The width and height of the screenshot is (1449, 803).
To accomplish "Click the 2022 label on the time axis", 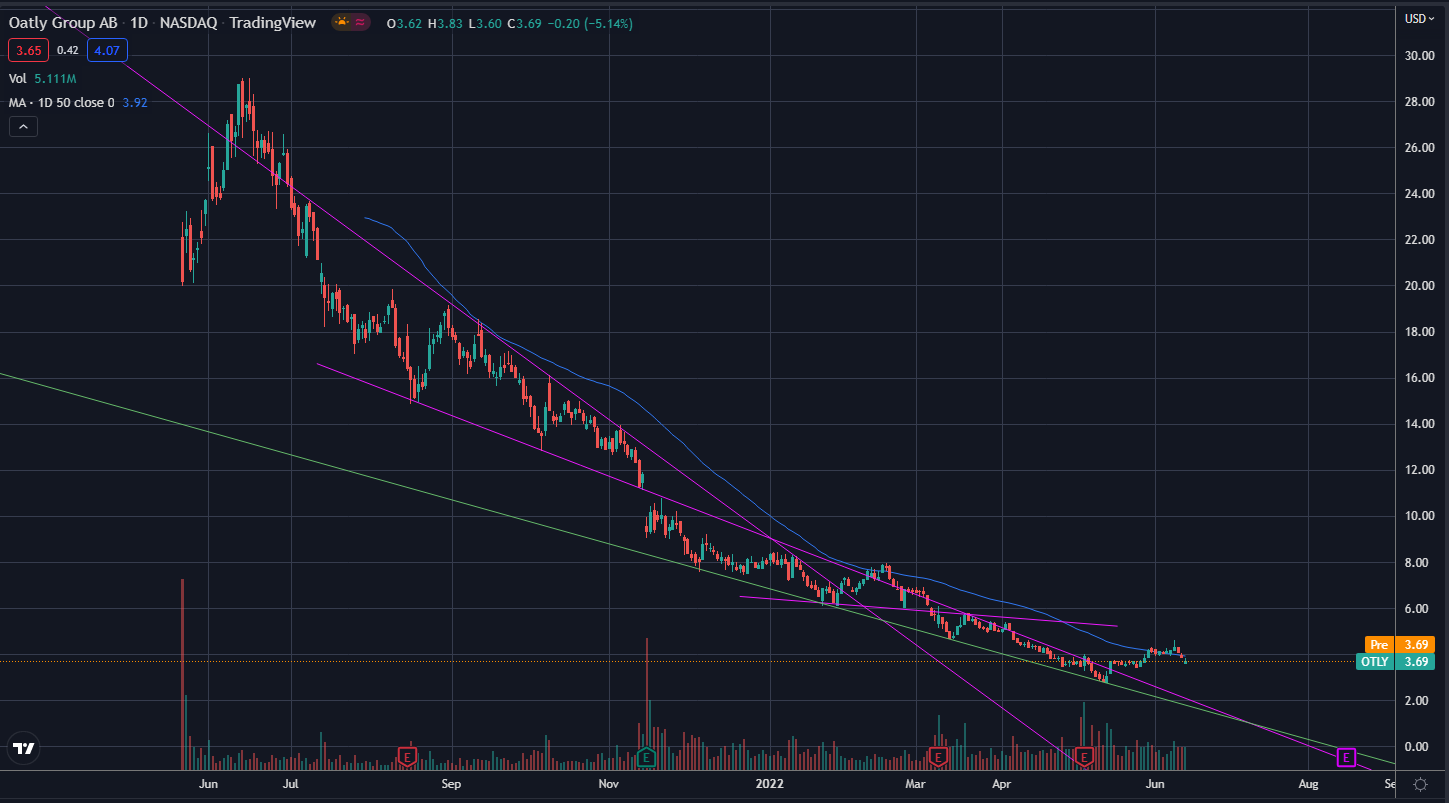I will point(770,785).
